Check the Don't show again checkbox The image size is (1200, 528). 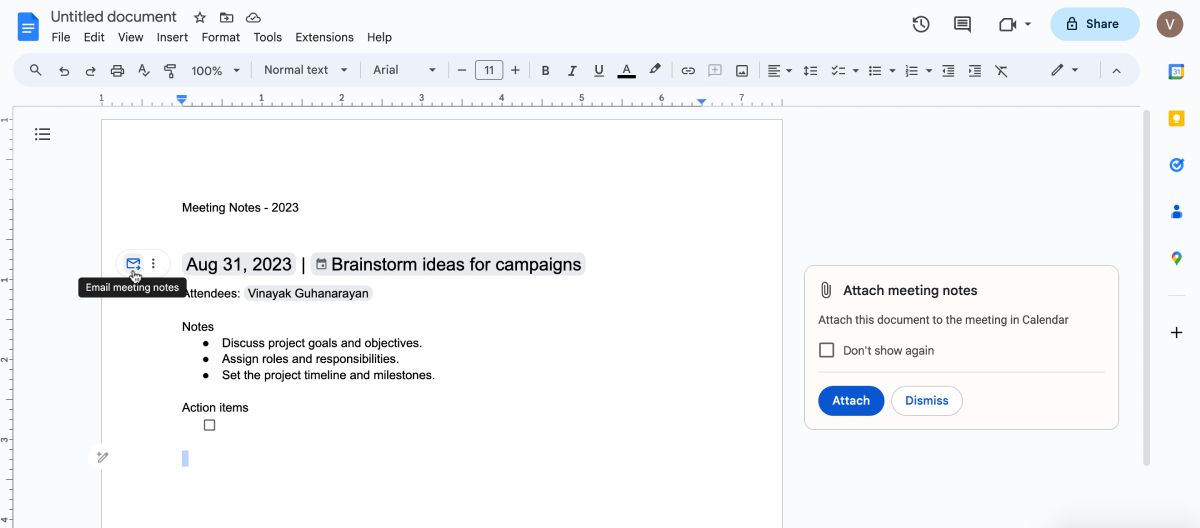(x=826, y=350)
